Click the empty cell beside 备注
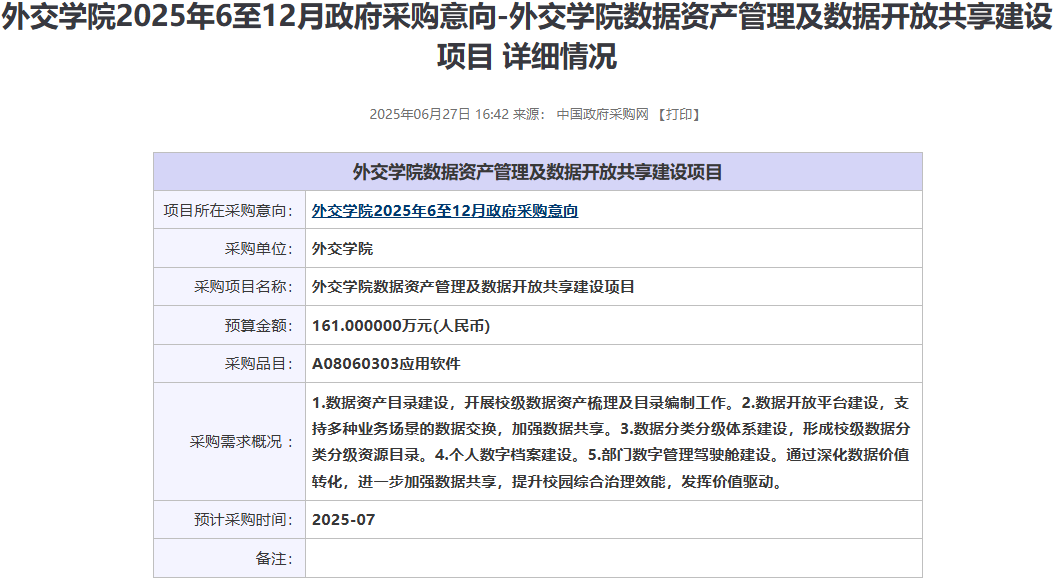This screenshot has width=1062, height=582. click(x=613, y=558)
